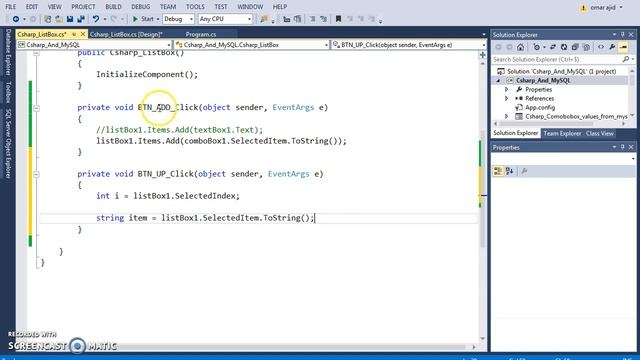Open the BTN_UP_Click member dropdown

coord(409,45)
